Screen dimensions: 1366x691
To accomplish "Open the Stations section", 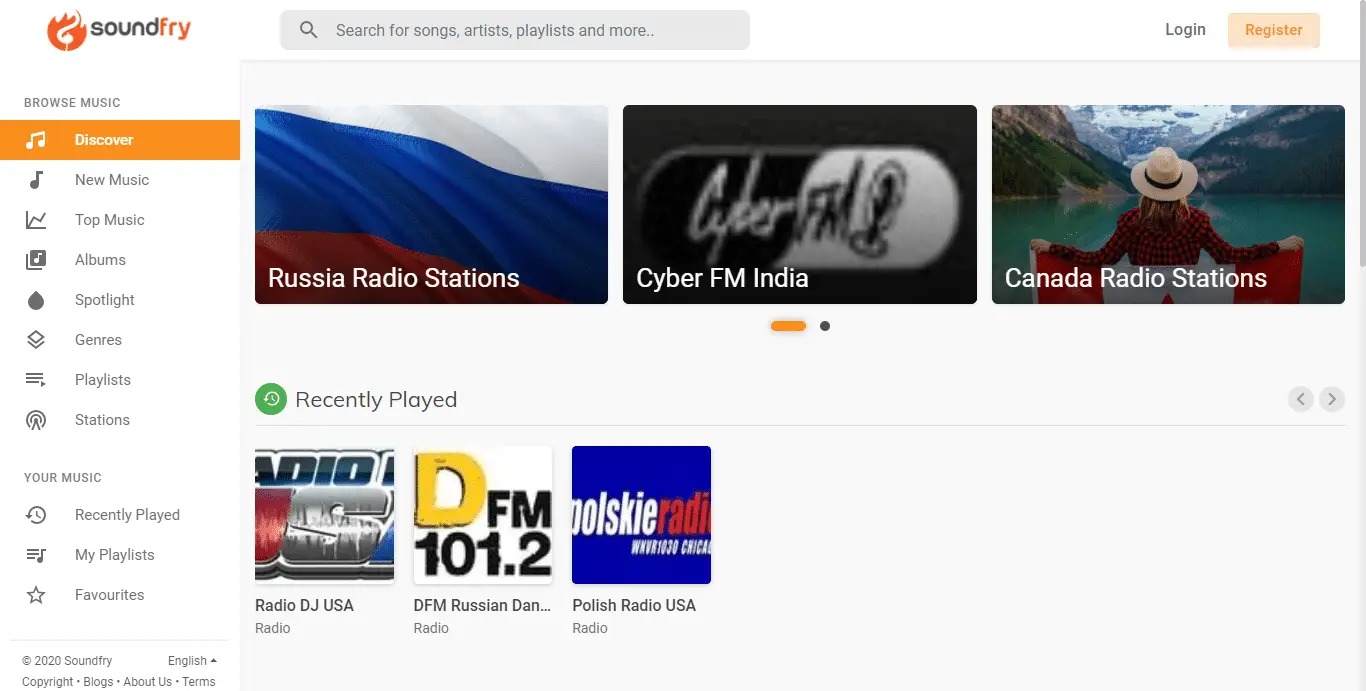I will [120, 420].
